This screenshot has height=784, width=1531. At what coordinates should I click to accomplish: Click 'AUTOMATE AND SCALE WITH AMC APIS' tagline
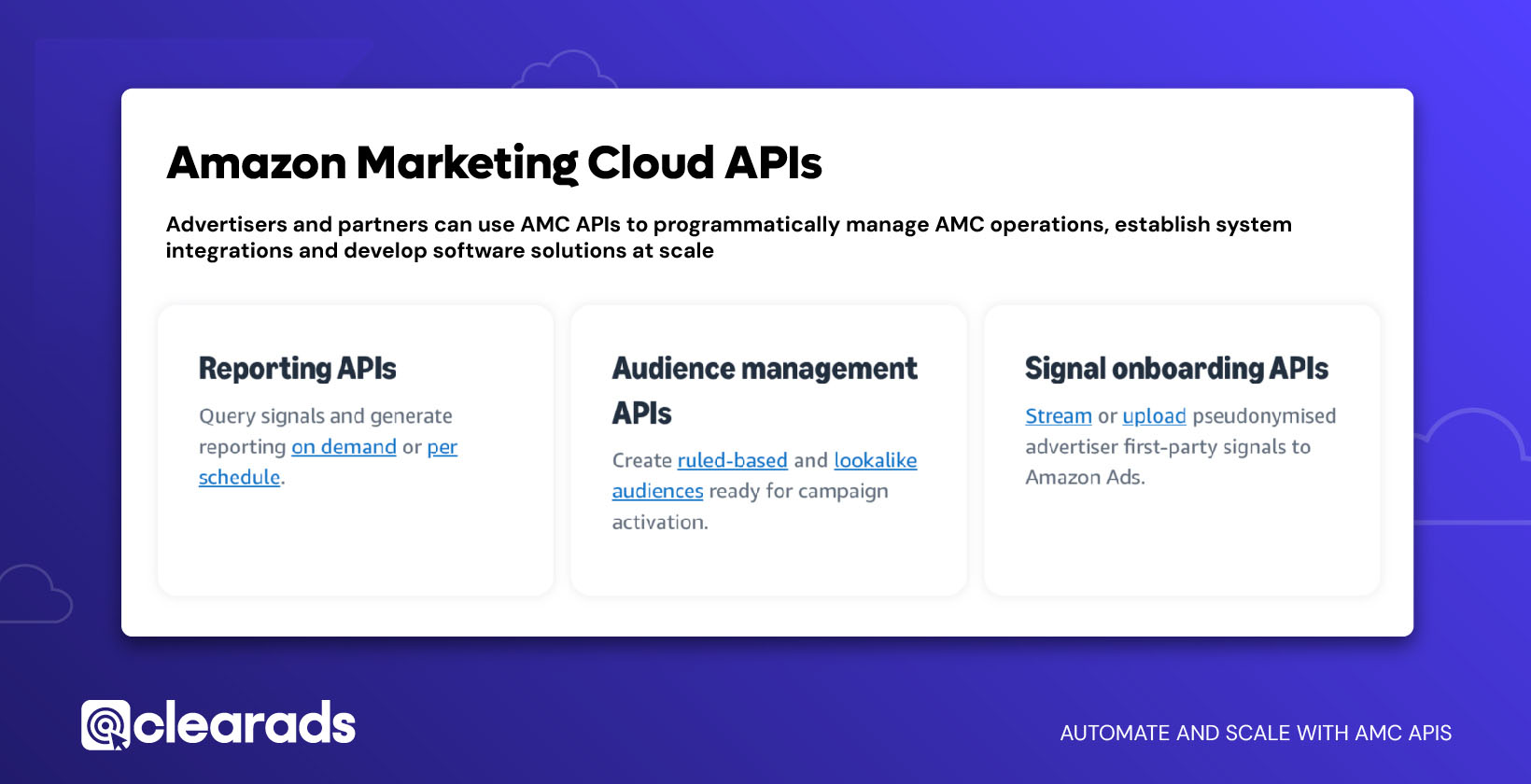tap(1256, 734)
